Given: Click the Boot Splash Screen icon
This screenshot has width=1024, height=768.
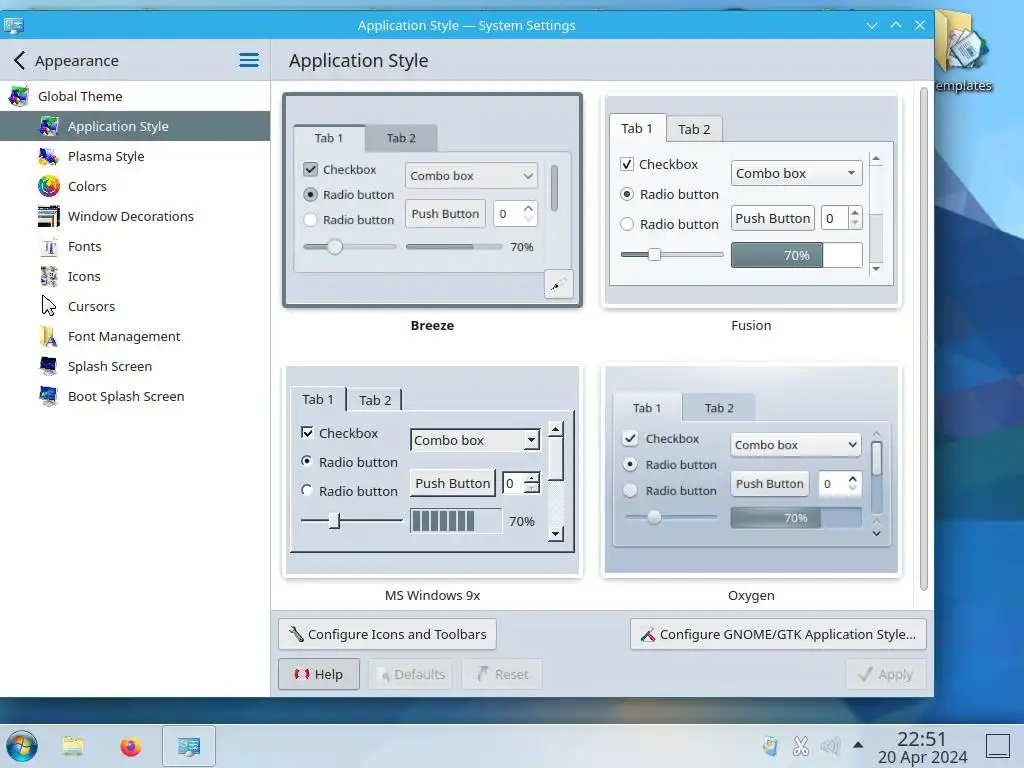Looking at the screenshot, I should click(49, 396).
